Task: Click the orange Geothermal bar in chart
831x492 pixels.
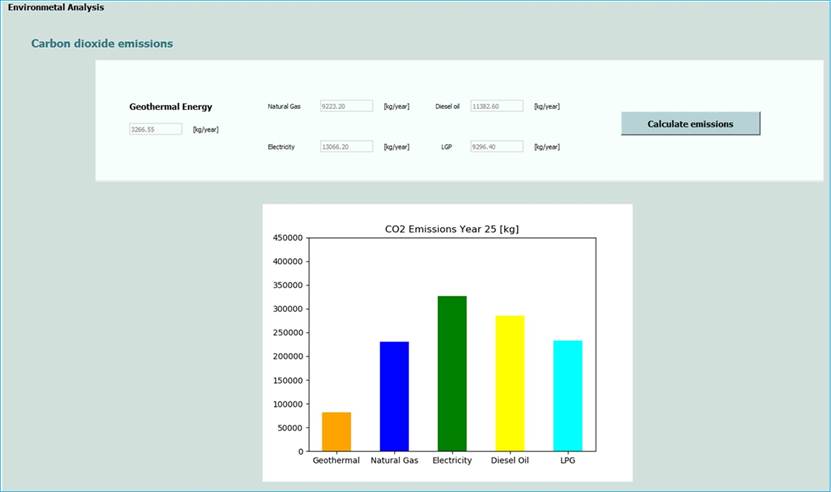Action: click(336, 431)
